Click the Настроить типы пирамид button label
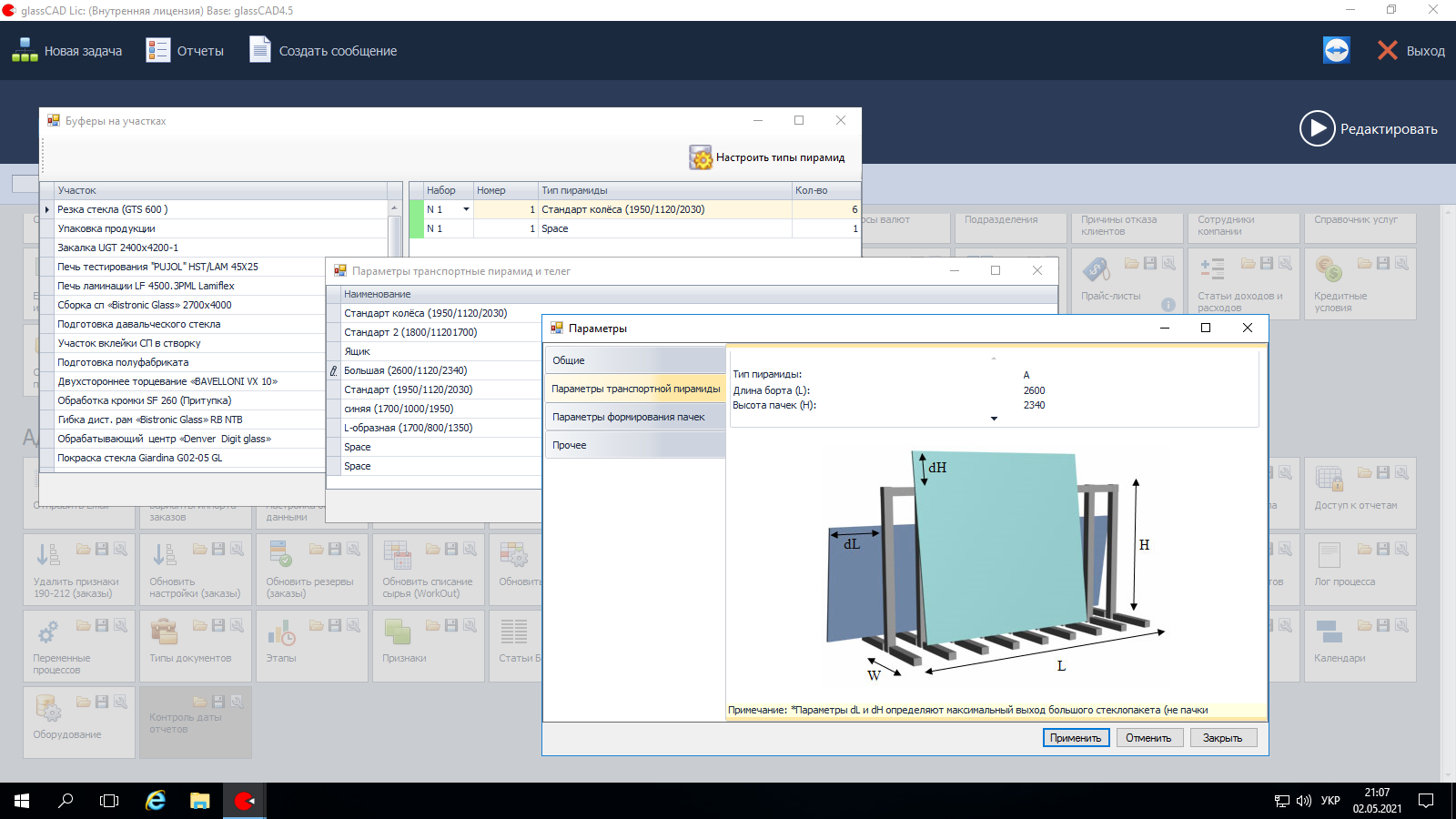This screenshot has height=819, width=1456. (x=780, y=157)
